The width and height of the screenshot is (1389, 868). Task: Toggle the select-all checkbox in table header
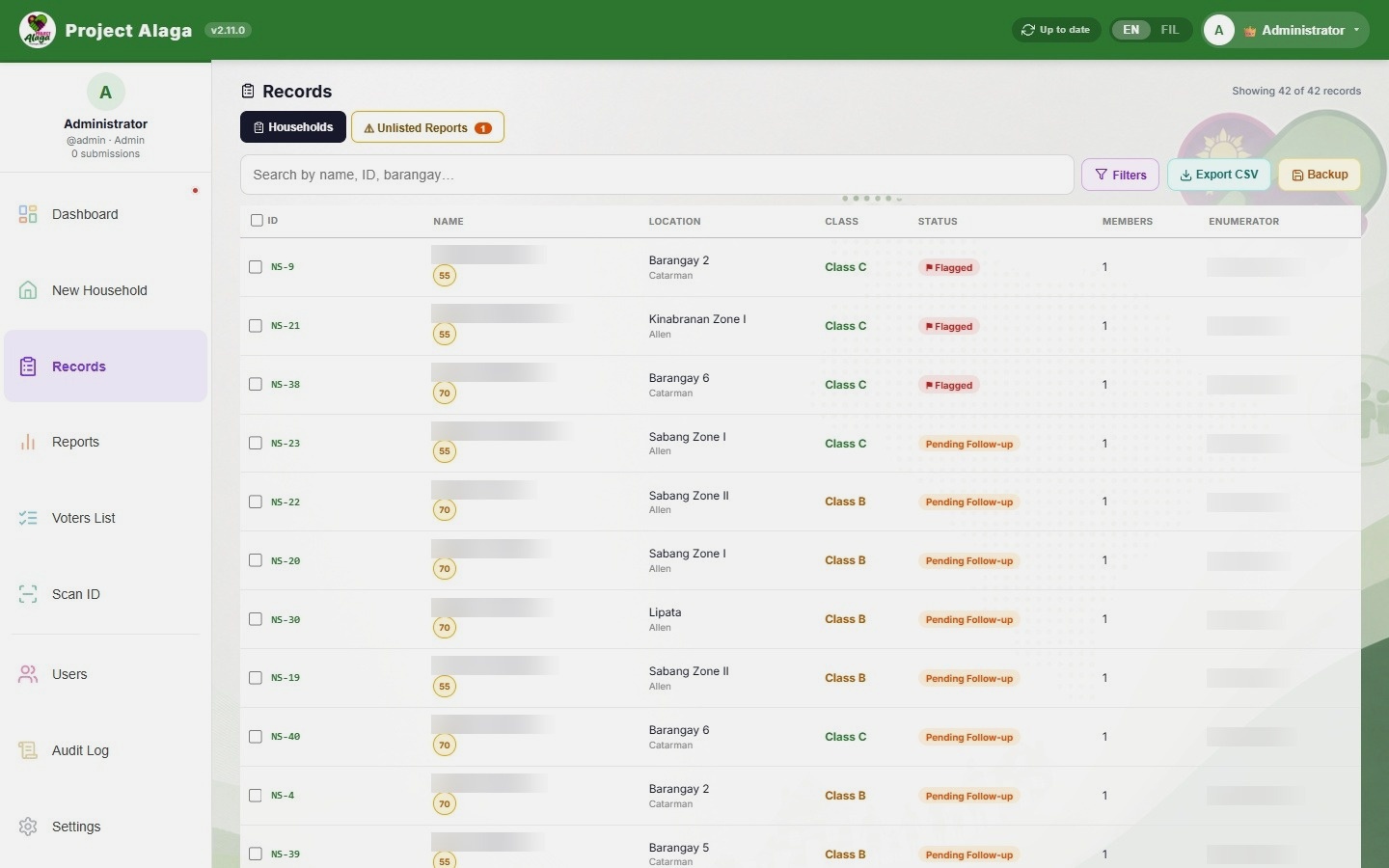(257, 221)
